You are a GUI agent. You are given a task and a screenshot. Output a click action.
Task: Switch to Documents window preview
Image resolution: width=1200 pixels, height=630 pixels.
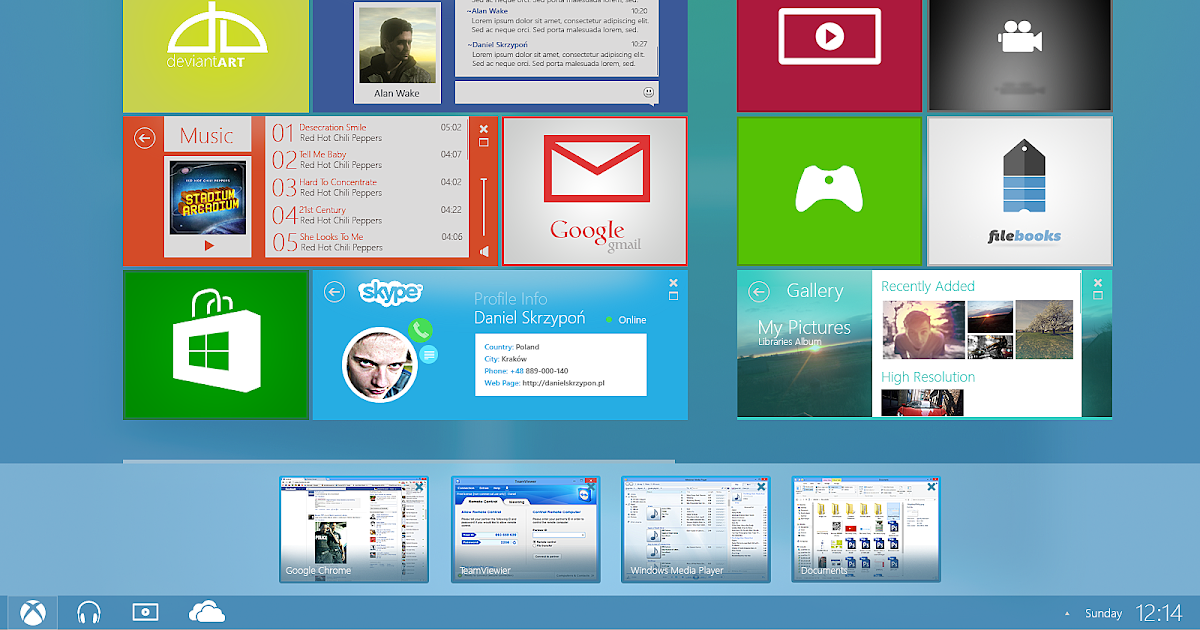pos(866,529)
